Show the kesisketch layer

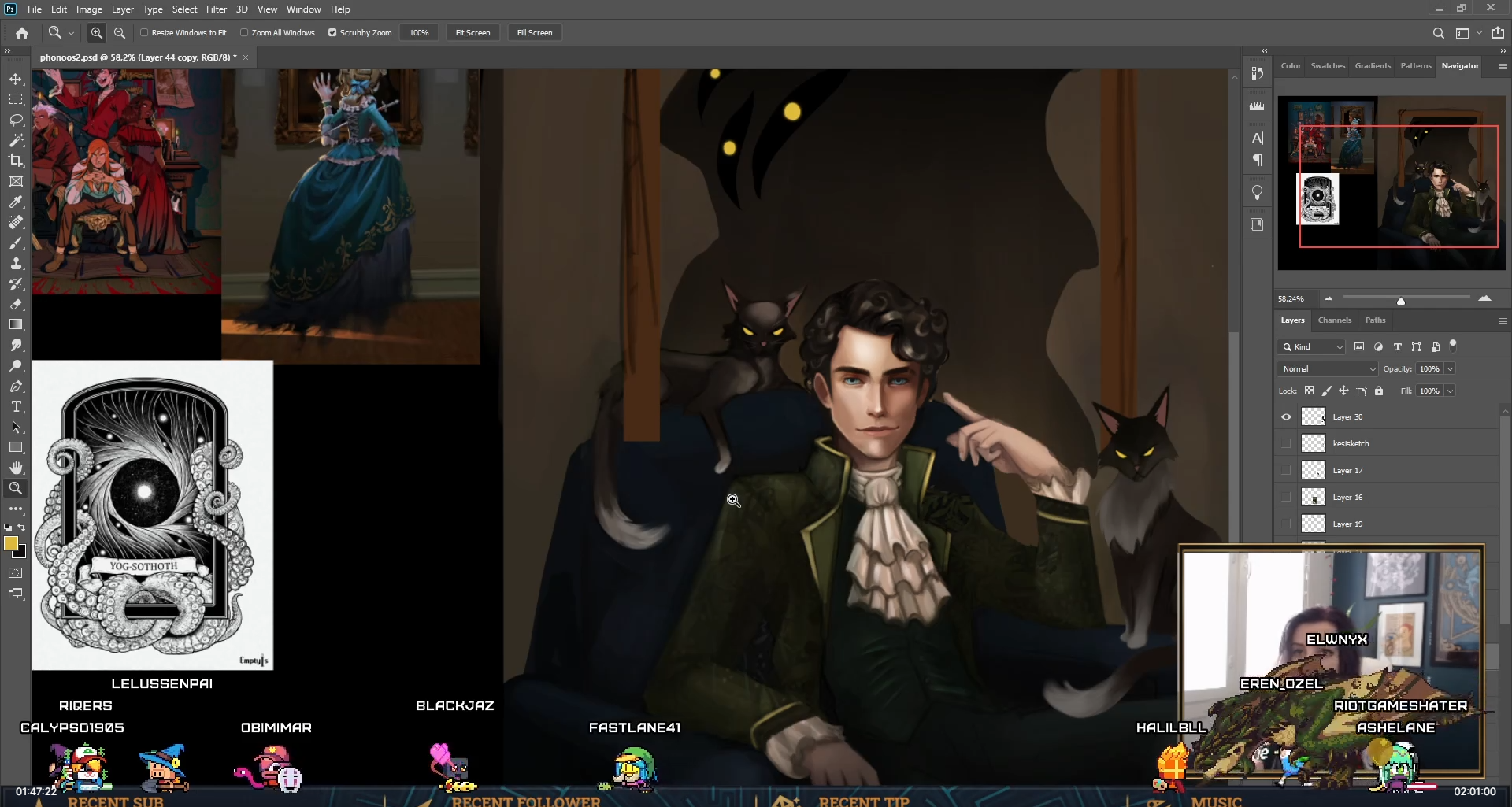(x=1286, y=443)
